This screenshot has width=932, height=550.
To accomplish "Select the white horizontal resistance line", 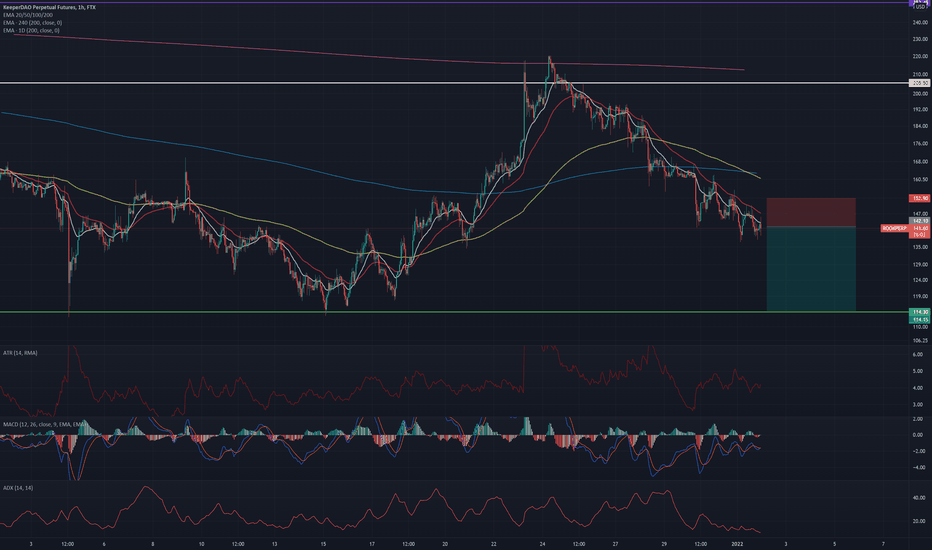I will (454, 83).
